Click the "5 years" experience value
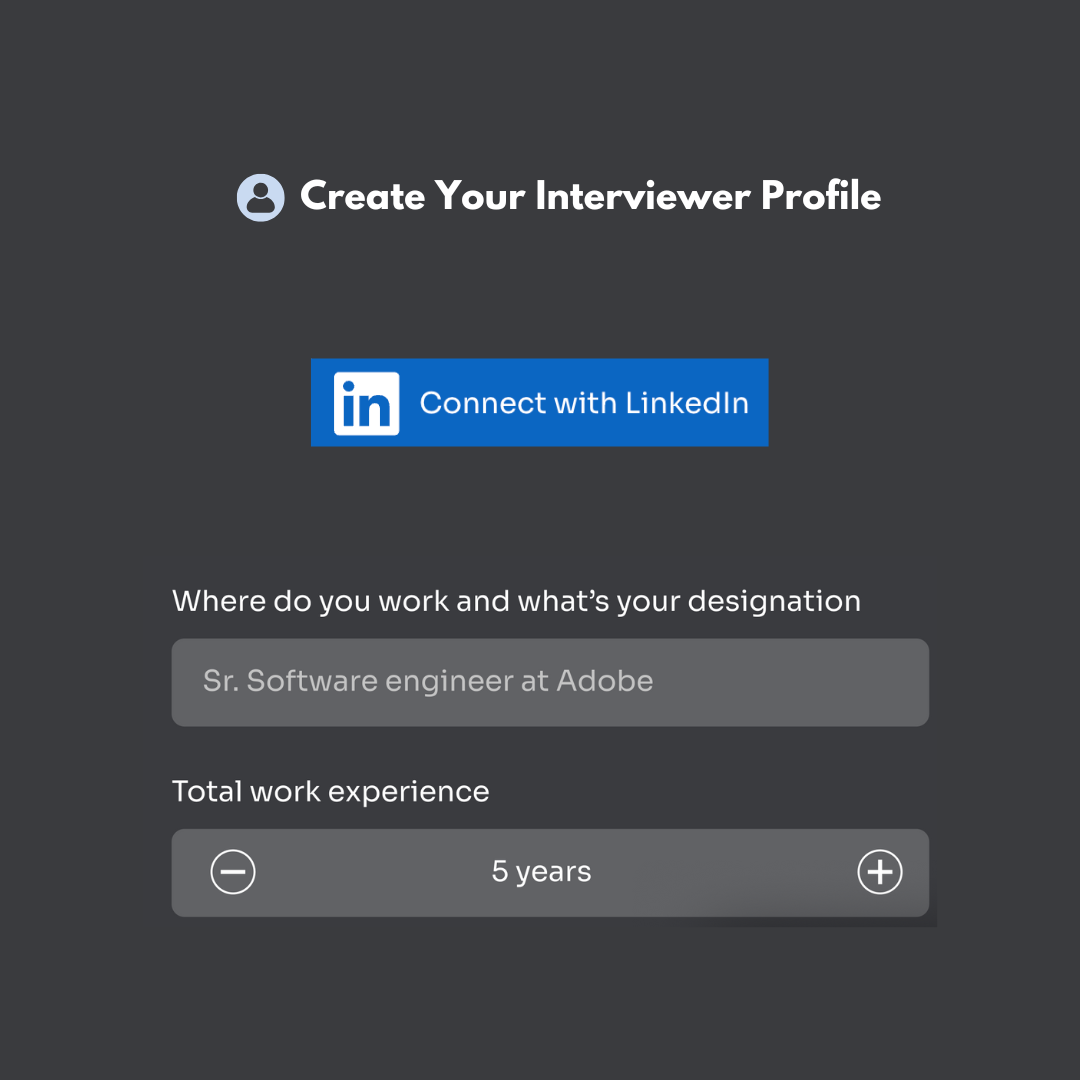 pyautogui.click(x=541, y=872)
